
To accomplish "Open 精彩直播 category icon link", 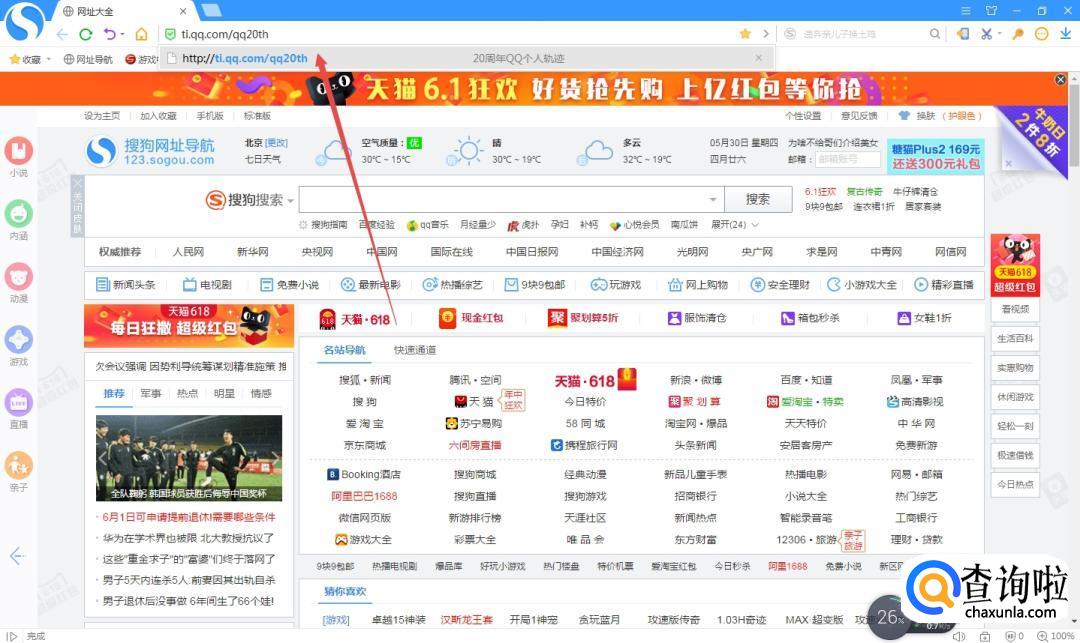I will click(944, 284).
